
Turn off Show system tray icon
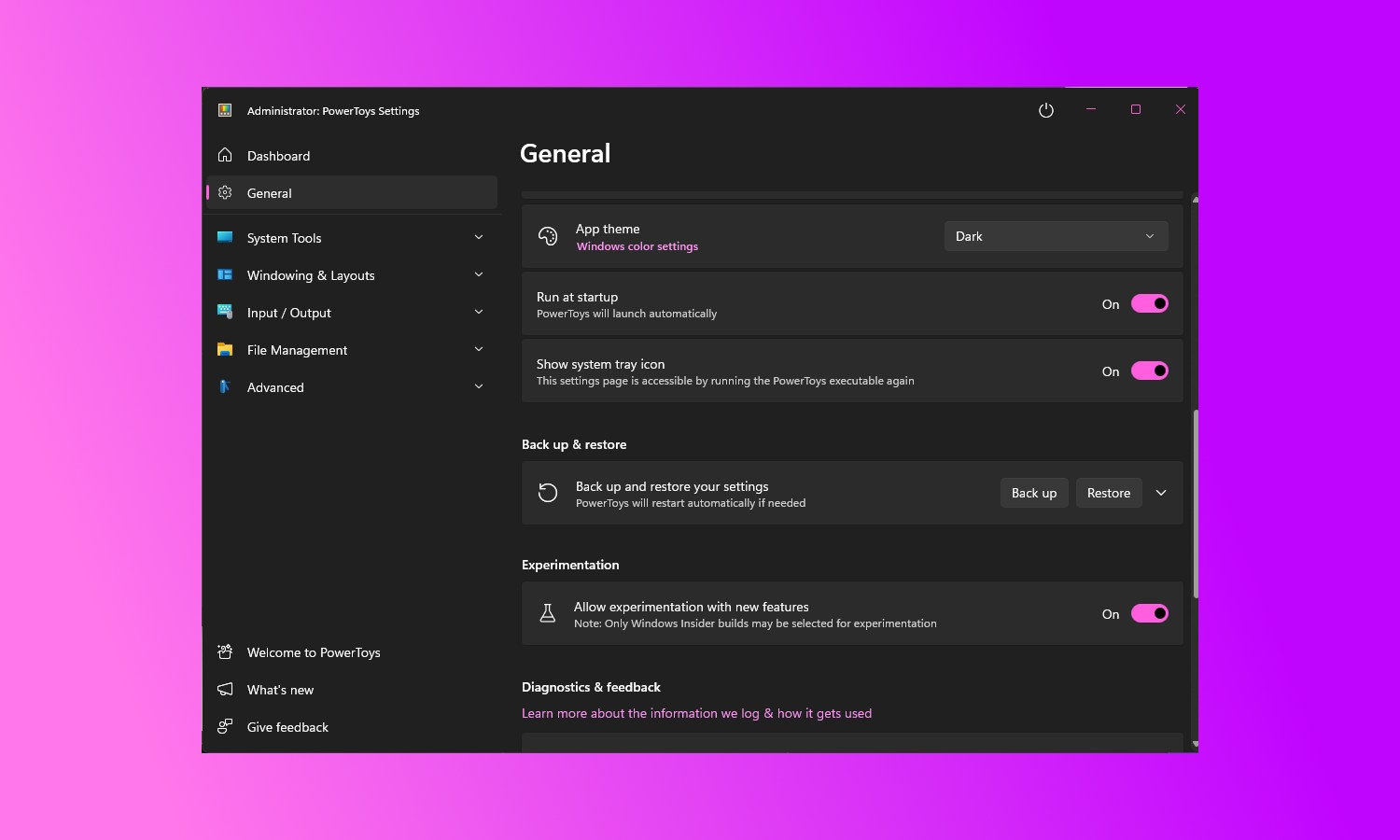[x=1149, y=371]
